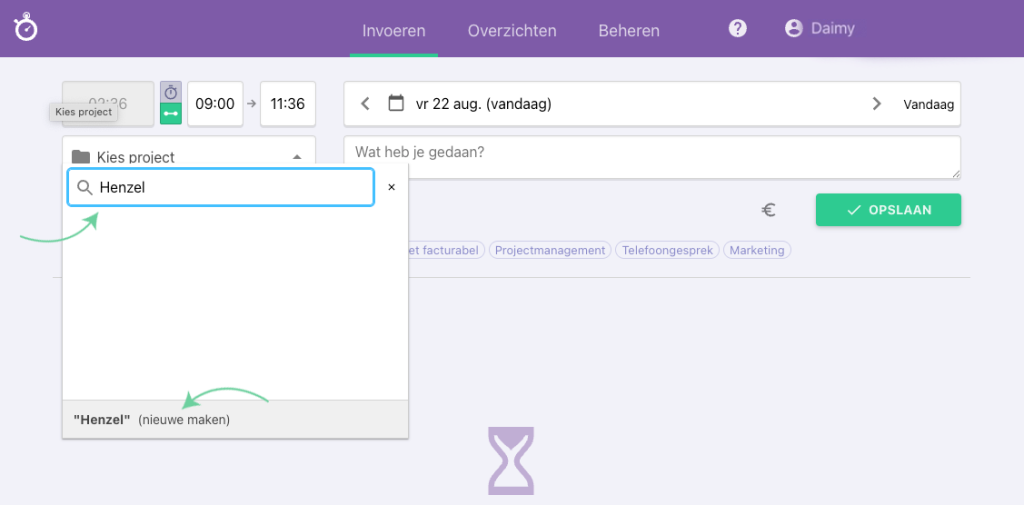
Task: Click the euro billable icon
Action: [x=769, y=210]
